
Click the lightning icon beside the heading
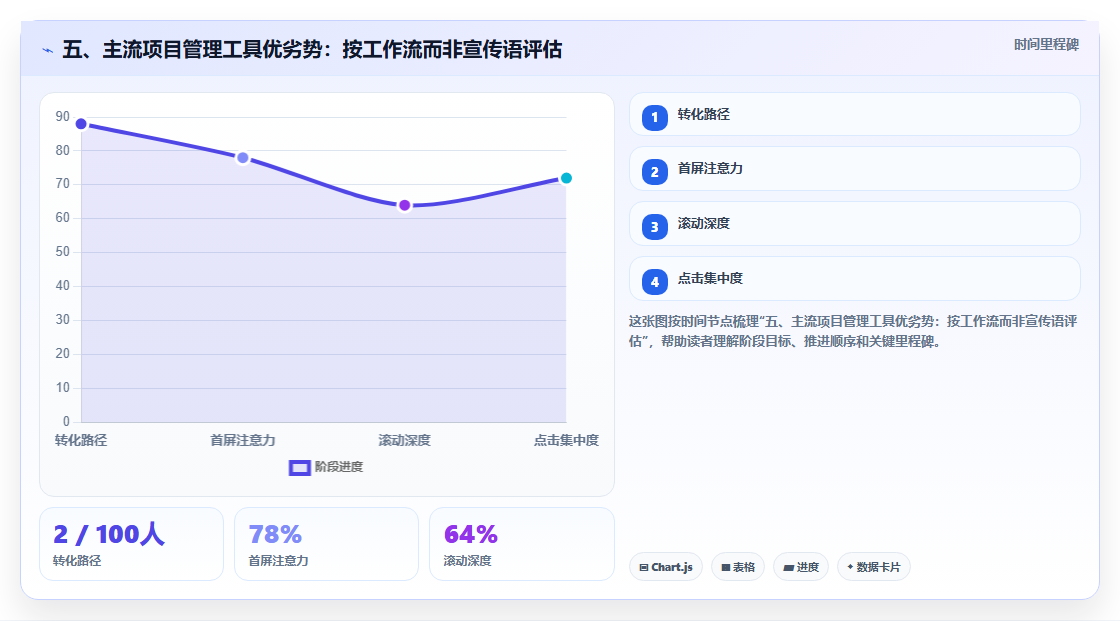[x=48, y=50]
